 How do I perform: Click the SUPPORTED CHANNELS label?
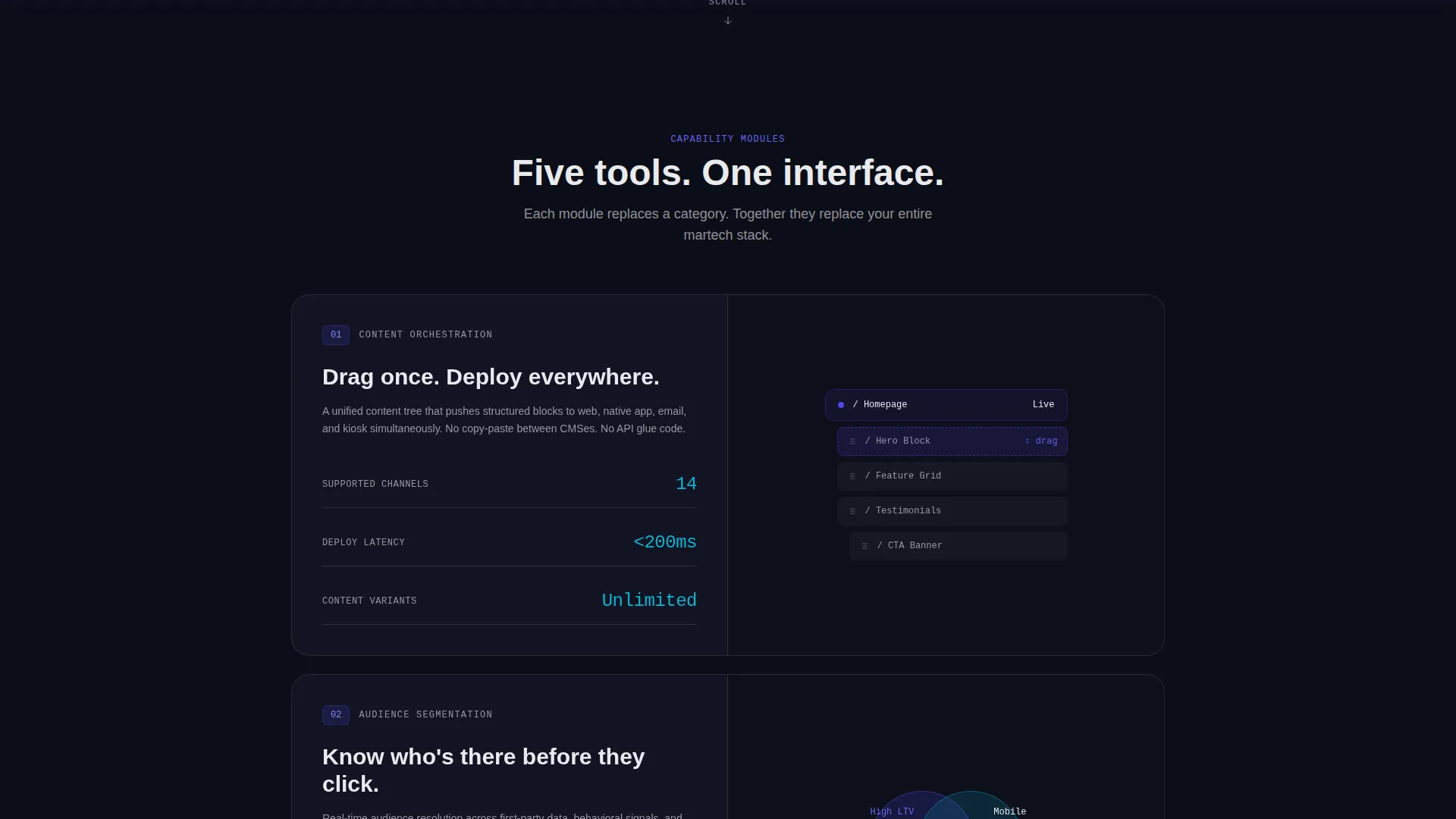375,484
